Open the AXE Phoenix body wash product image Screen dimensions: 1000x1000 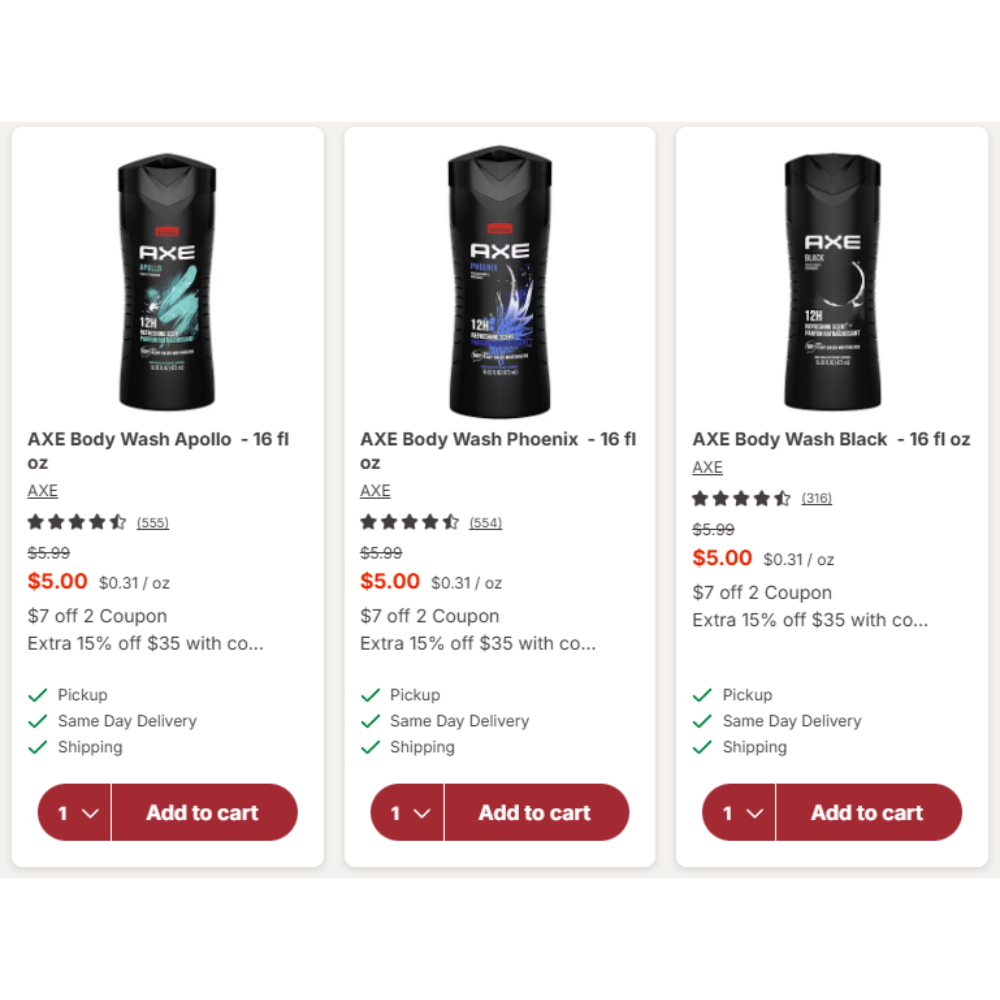pos(499,281)
